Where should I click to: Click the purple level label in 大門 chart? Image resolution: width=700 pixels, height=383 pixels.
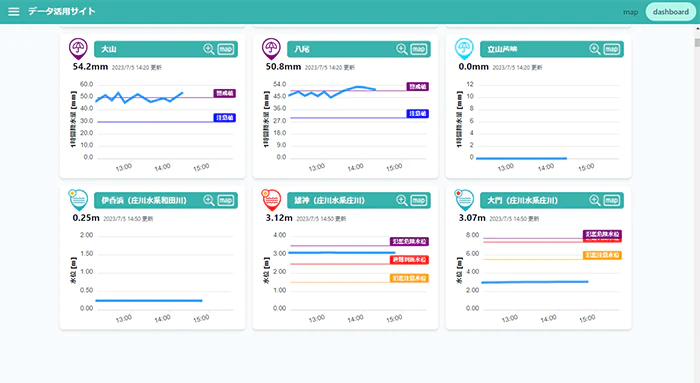pyautogui.click(x=602, y=234)
